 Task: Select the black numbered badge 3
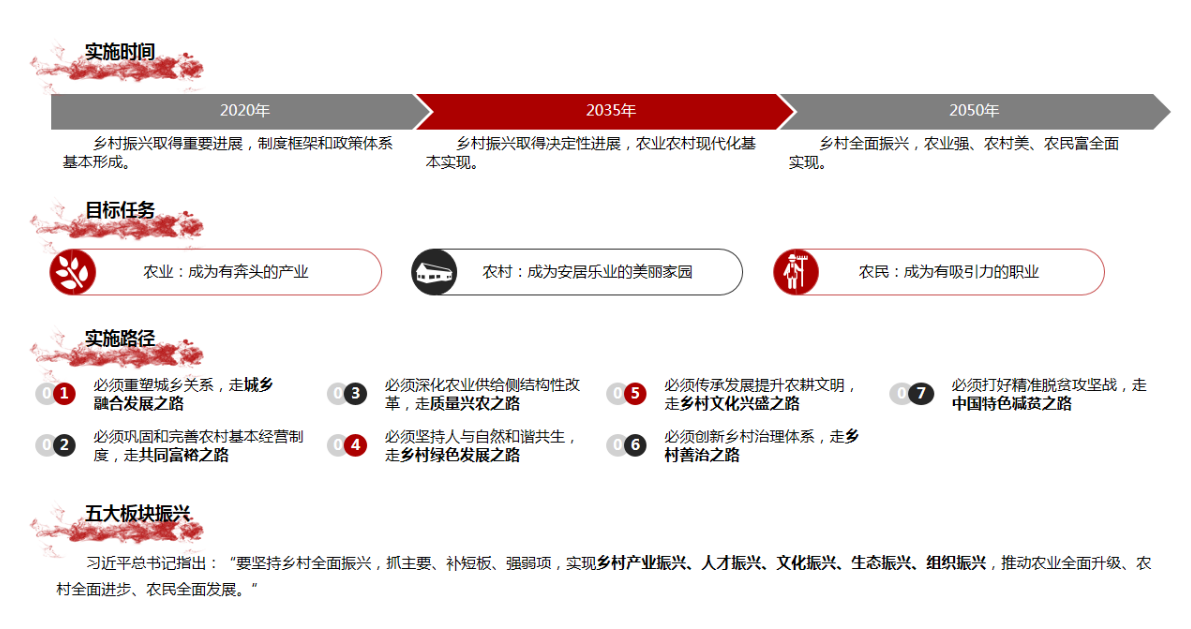pyautogui.click(x=355, y=393)
